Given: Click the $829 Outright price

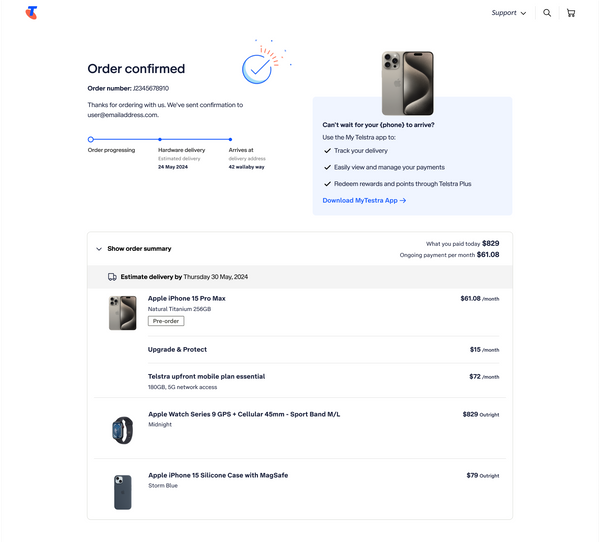Looking at the screenshot, I should point(481,414).
